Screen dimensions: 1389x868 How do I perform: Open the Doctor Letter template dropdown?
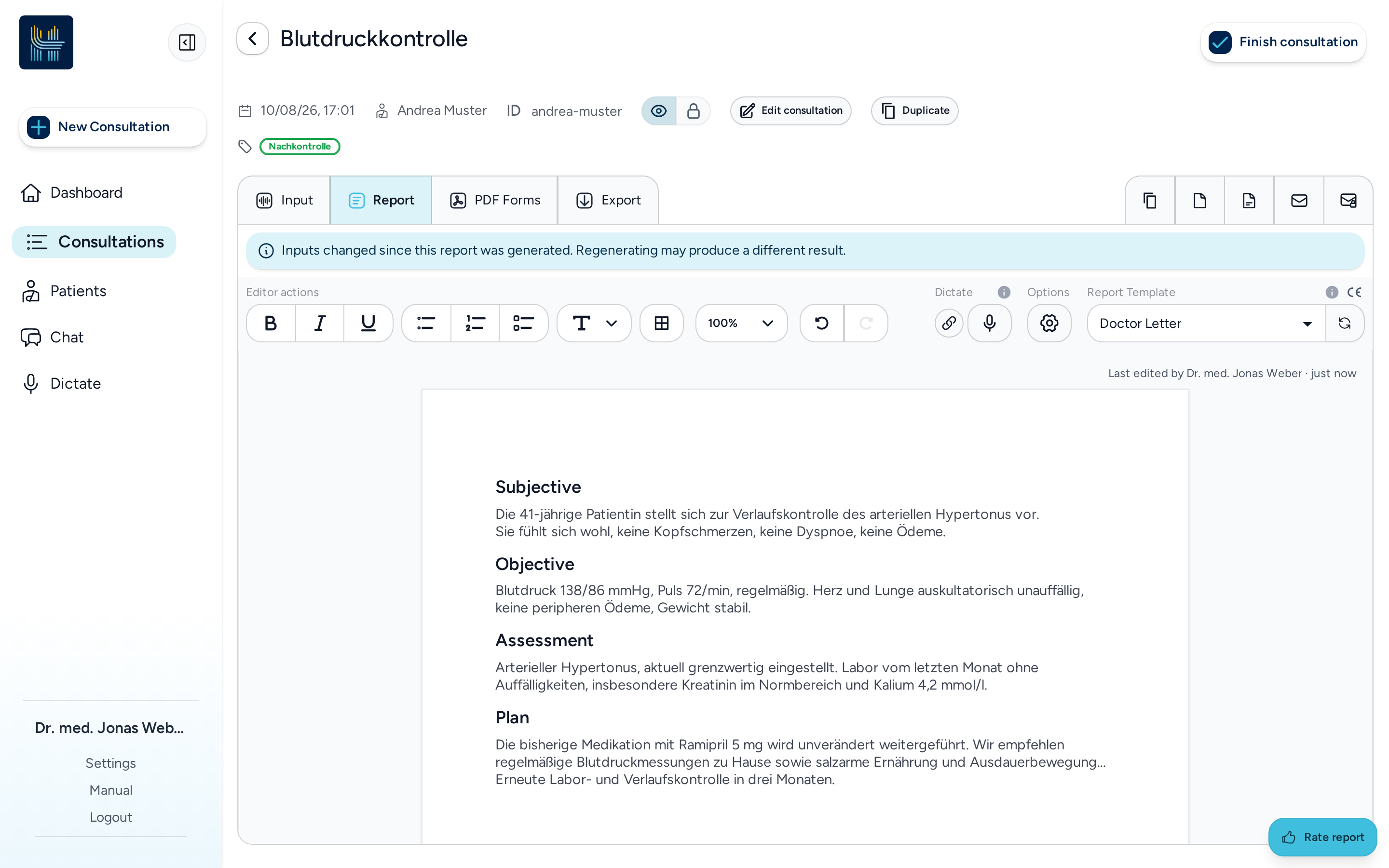(1207, 323)
